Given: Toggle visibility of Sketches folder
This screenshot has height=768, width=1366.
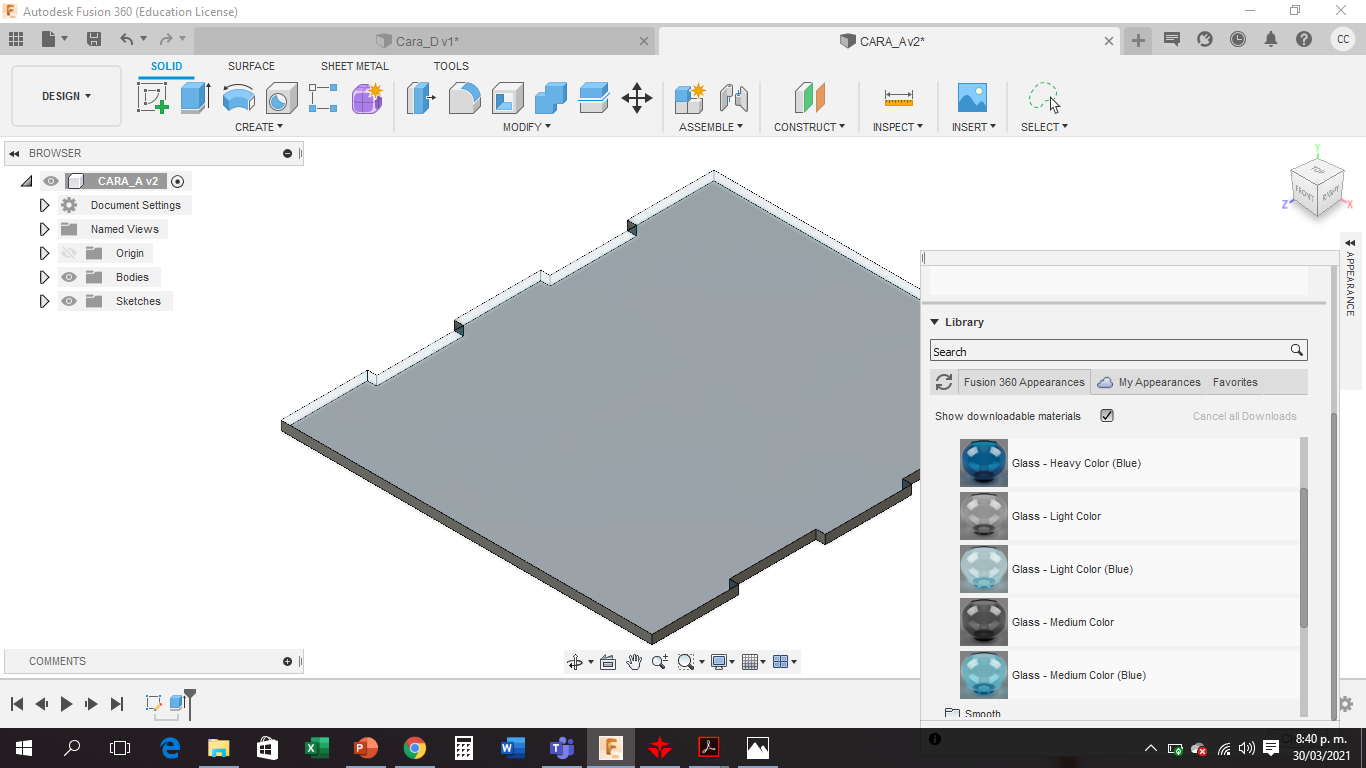Looking at the screenshot, I should pos(69,301).
